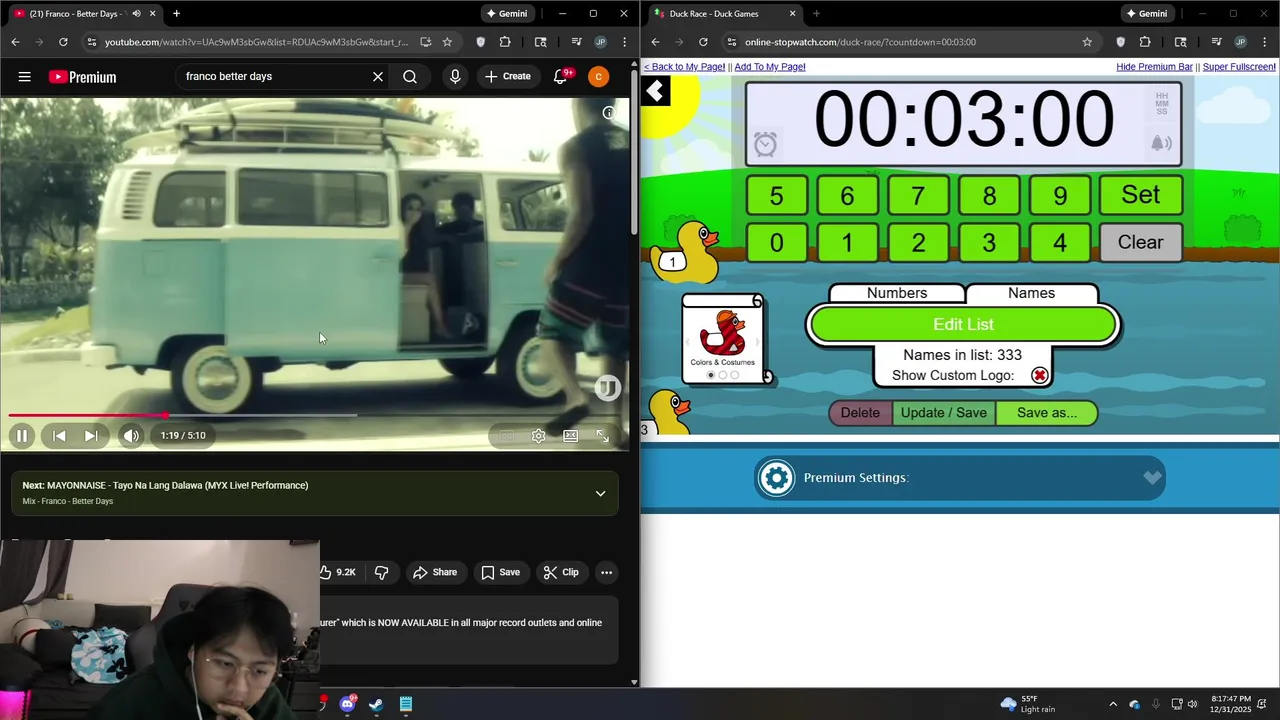Clip the YouTube video

(x=561, y=572)
